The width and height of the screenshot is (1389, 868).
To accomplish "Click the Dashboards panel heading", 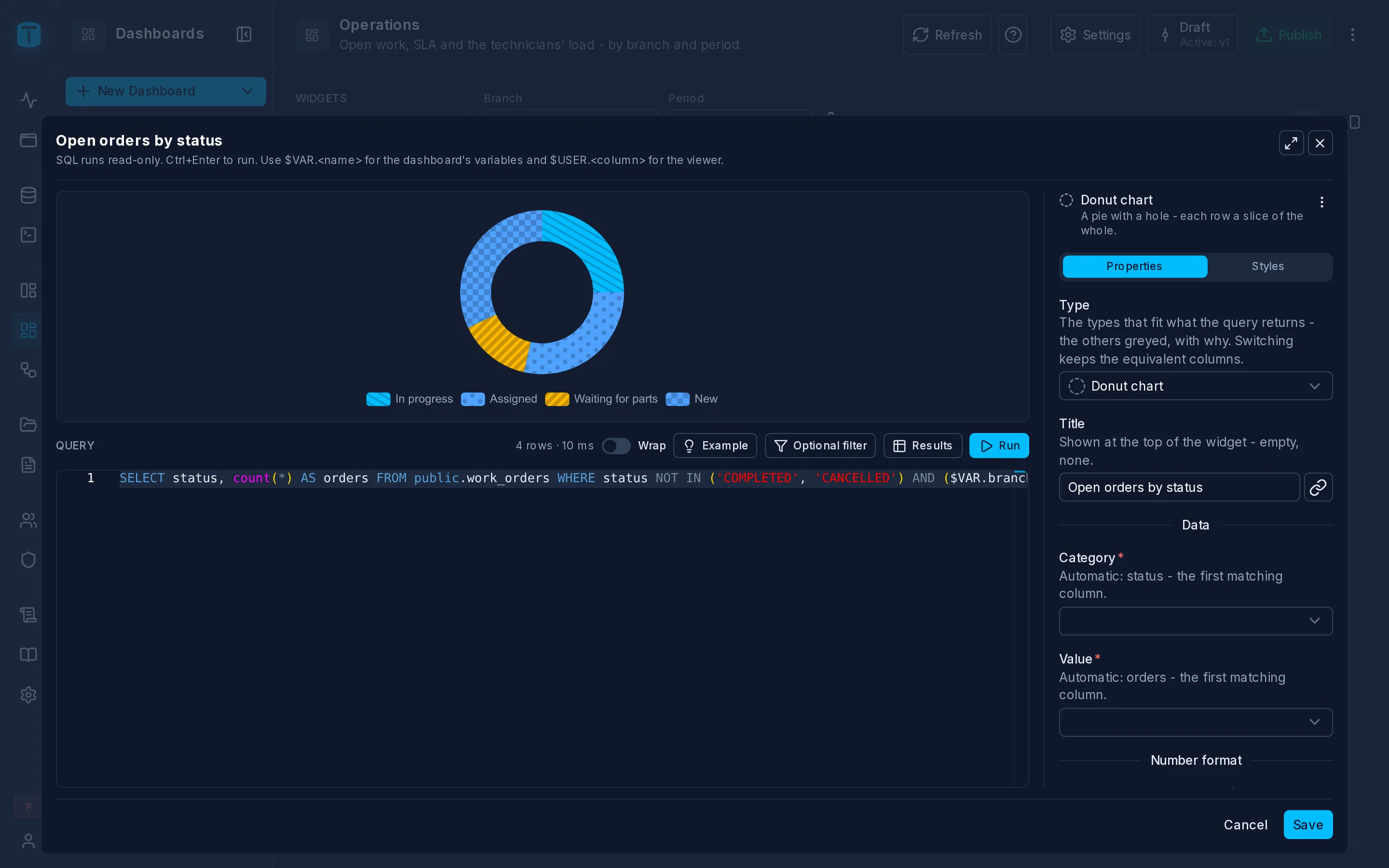I will pos(160,34).
